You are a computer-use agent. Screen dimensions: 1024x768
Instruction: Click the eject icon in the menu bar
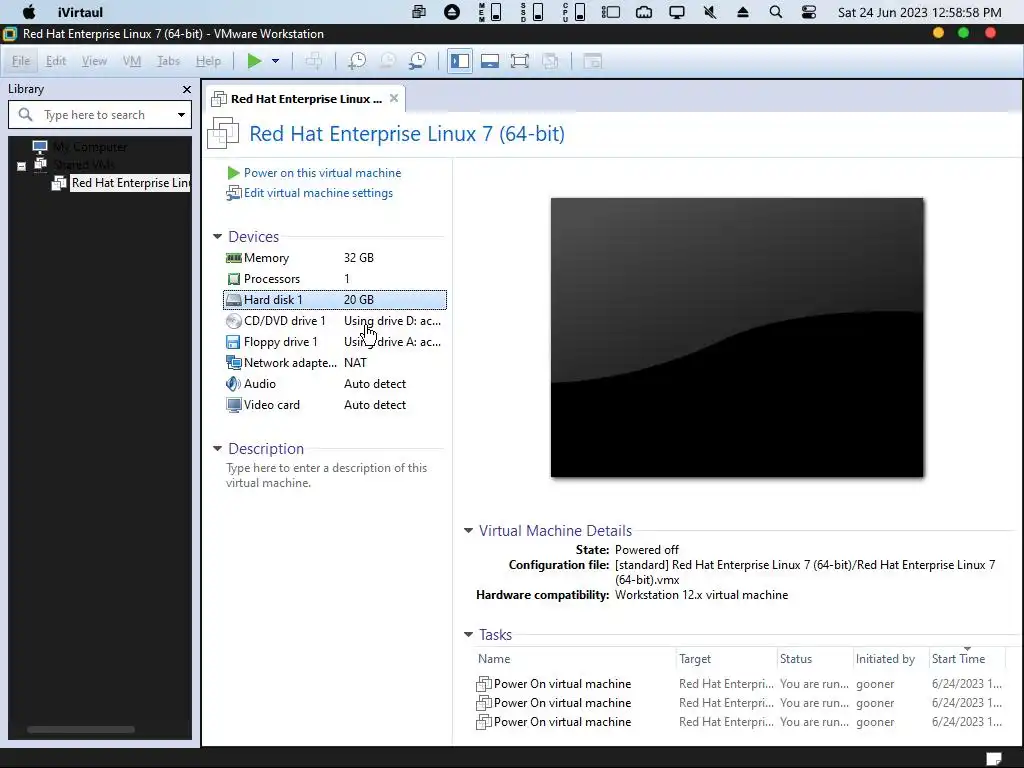743,12
